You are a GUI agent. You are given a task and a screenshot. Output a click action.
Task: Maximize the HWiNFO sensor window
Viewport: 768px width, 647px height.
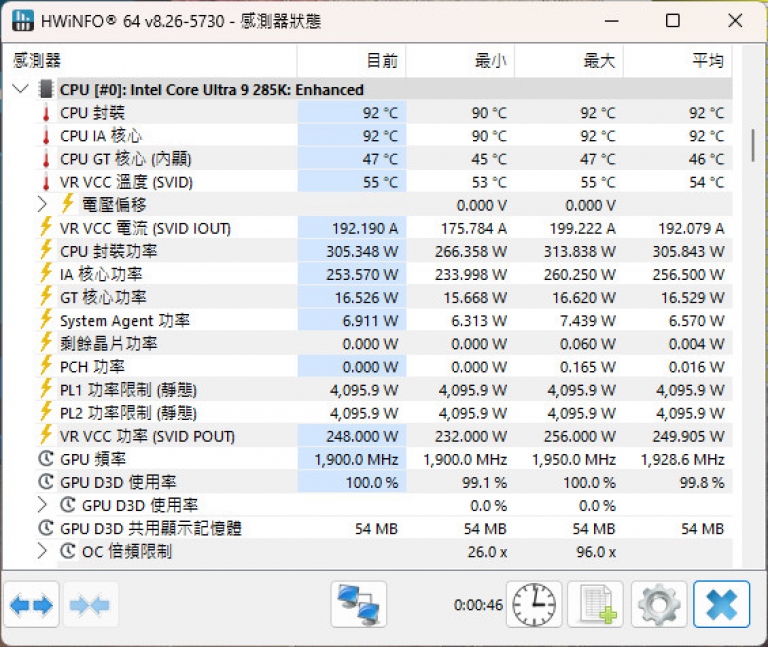click(x=672, y=21)
